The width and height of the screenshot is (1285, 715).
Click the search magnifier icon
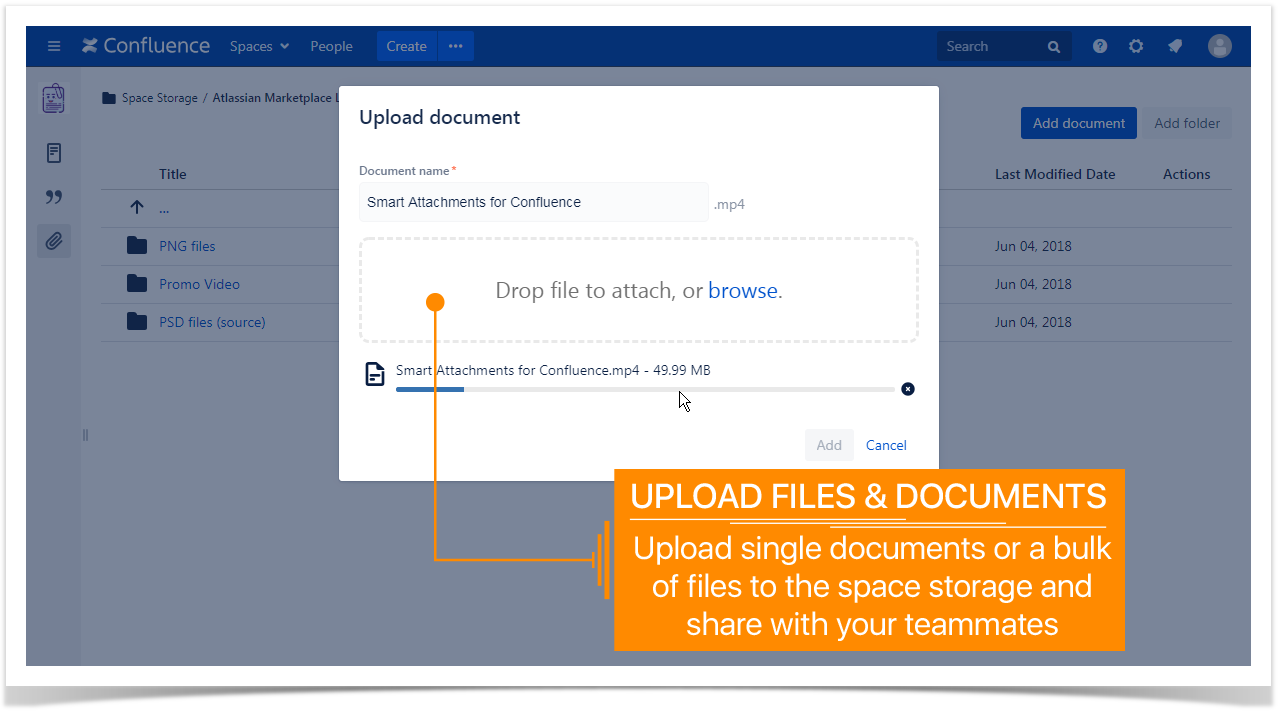point(1054,47)
